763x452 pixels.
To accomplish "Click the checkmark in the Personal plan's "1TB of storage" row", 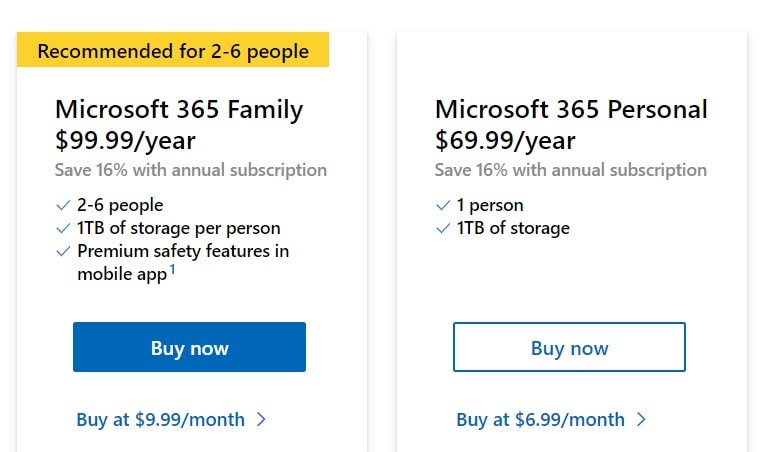I will pos(442,229).
